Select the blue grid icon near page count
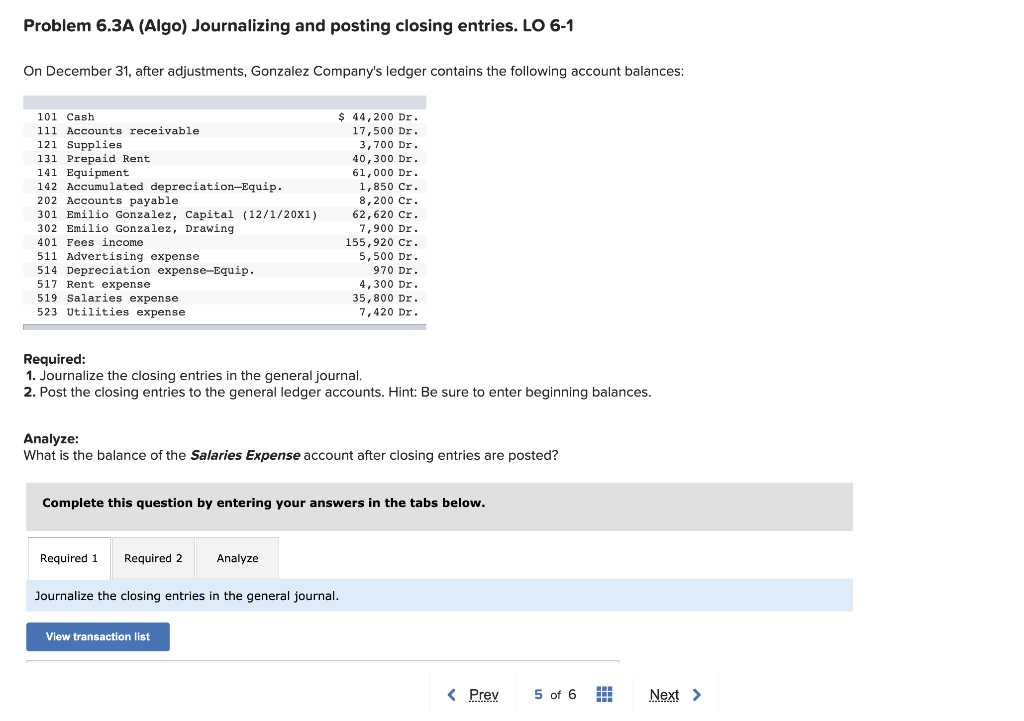Image resolution: width=1024 pixels, height=721 pixels. 604,694
